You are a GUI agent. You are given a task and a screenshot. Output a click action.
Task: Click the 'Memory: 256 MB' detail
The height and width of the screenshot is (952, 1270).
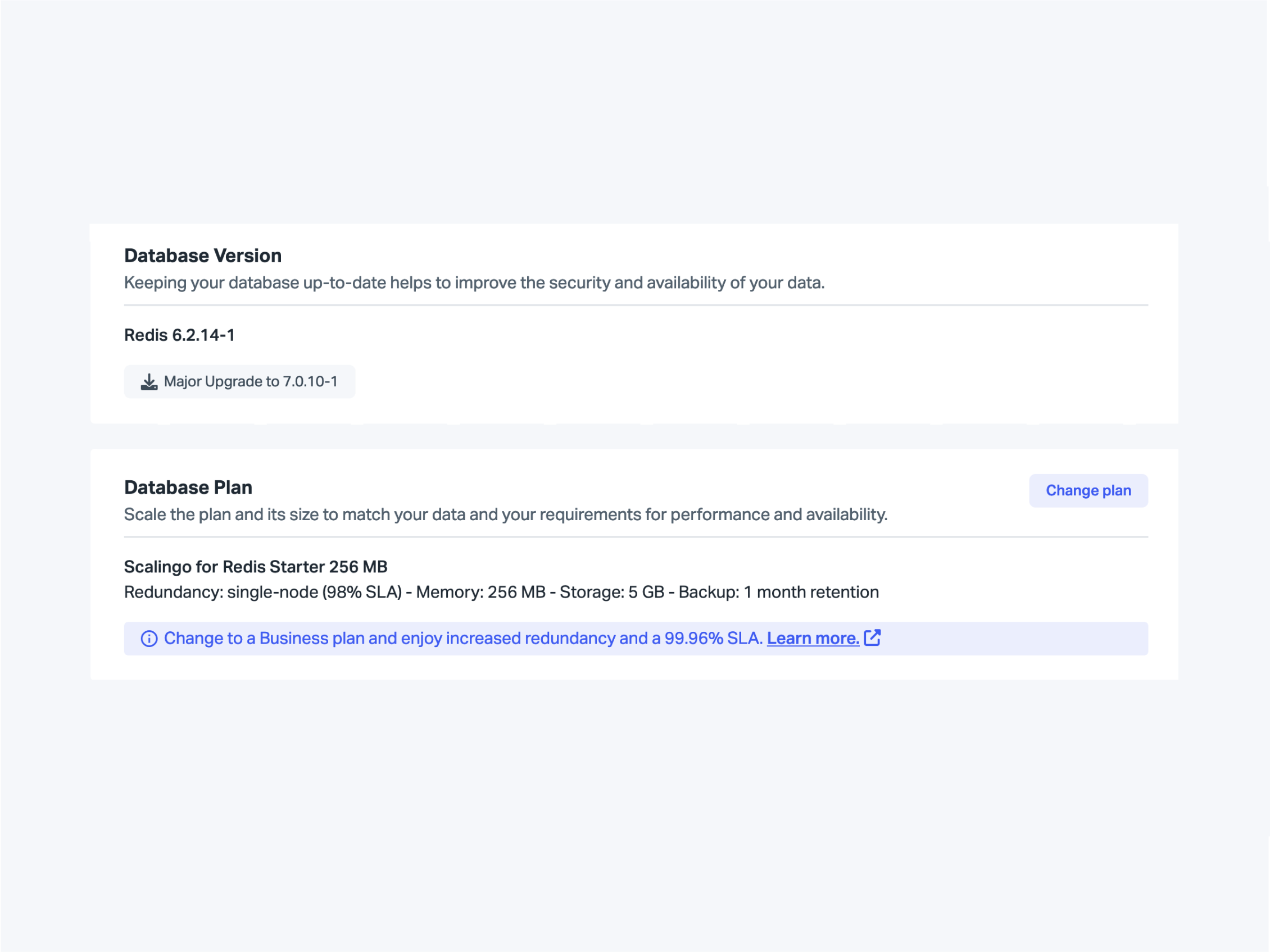coord(480,591)
